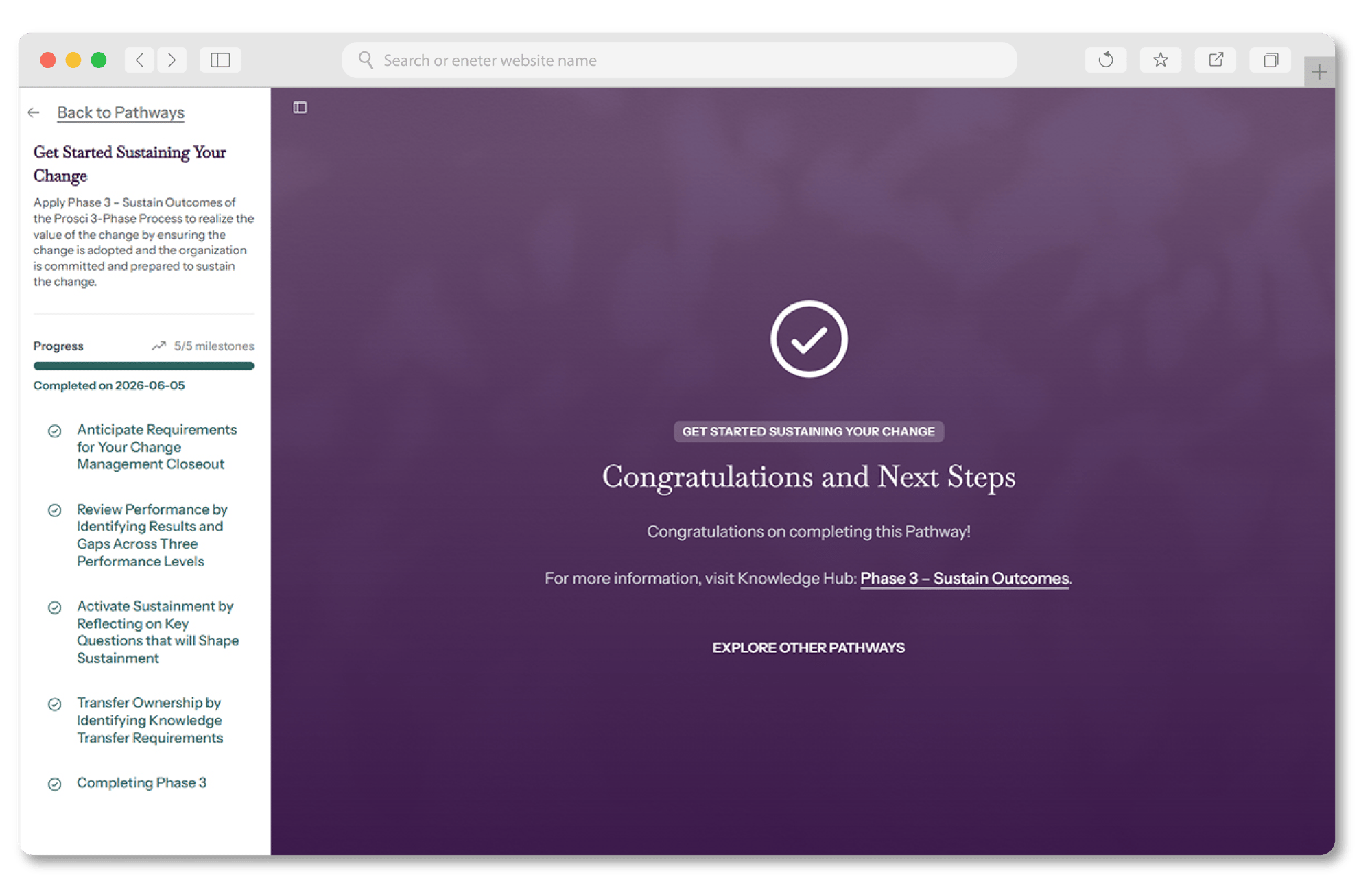Click EXPLORE OTHER PATHWAYS
The width and height of the screenshot is (1372, 888).
point(809,648)
